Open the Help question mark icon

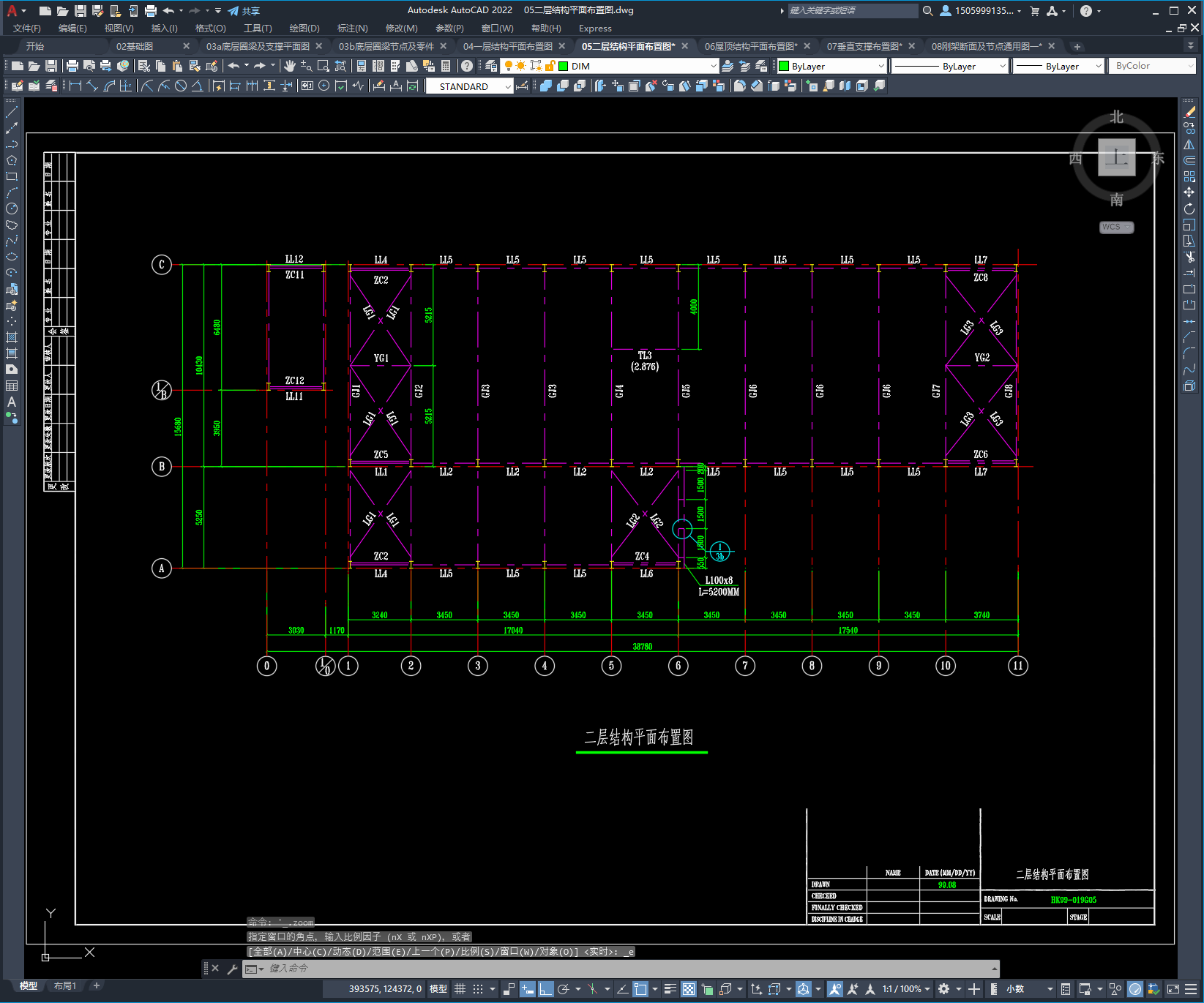[467, 66]
